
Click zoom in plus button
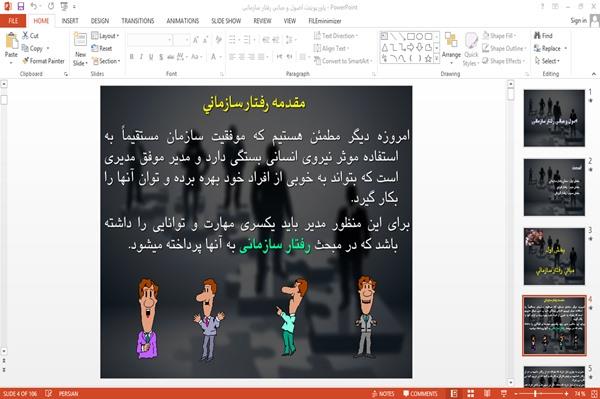[566, 394]
